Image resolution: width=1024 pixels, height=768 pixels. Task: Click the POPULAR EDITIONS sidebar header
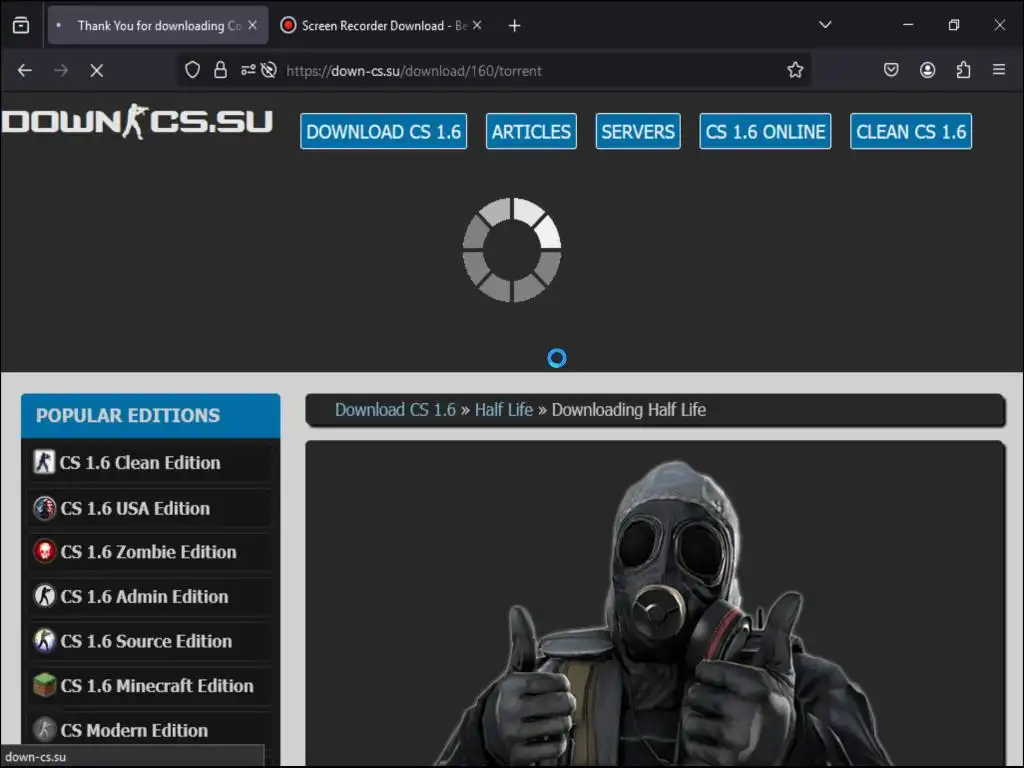[x=151, y=415]
